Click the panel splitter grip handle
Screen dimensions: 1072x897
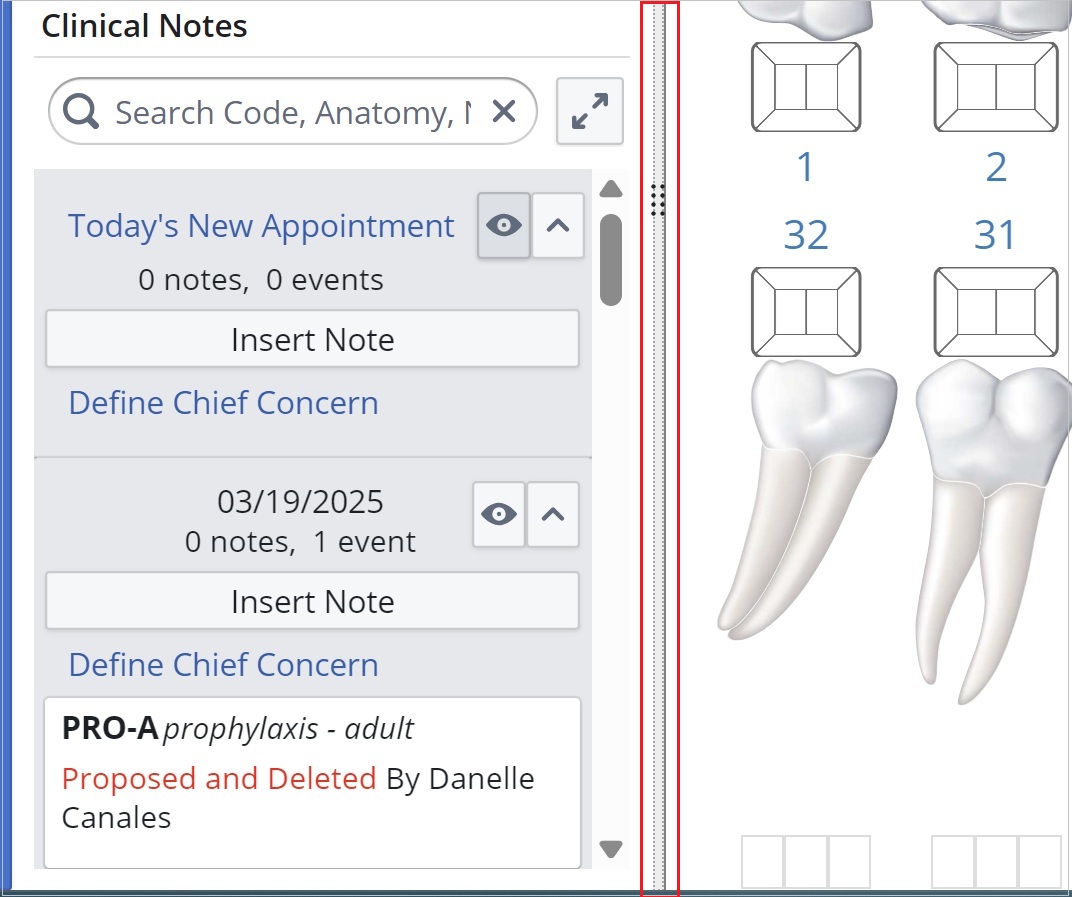tap(658, 200)
